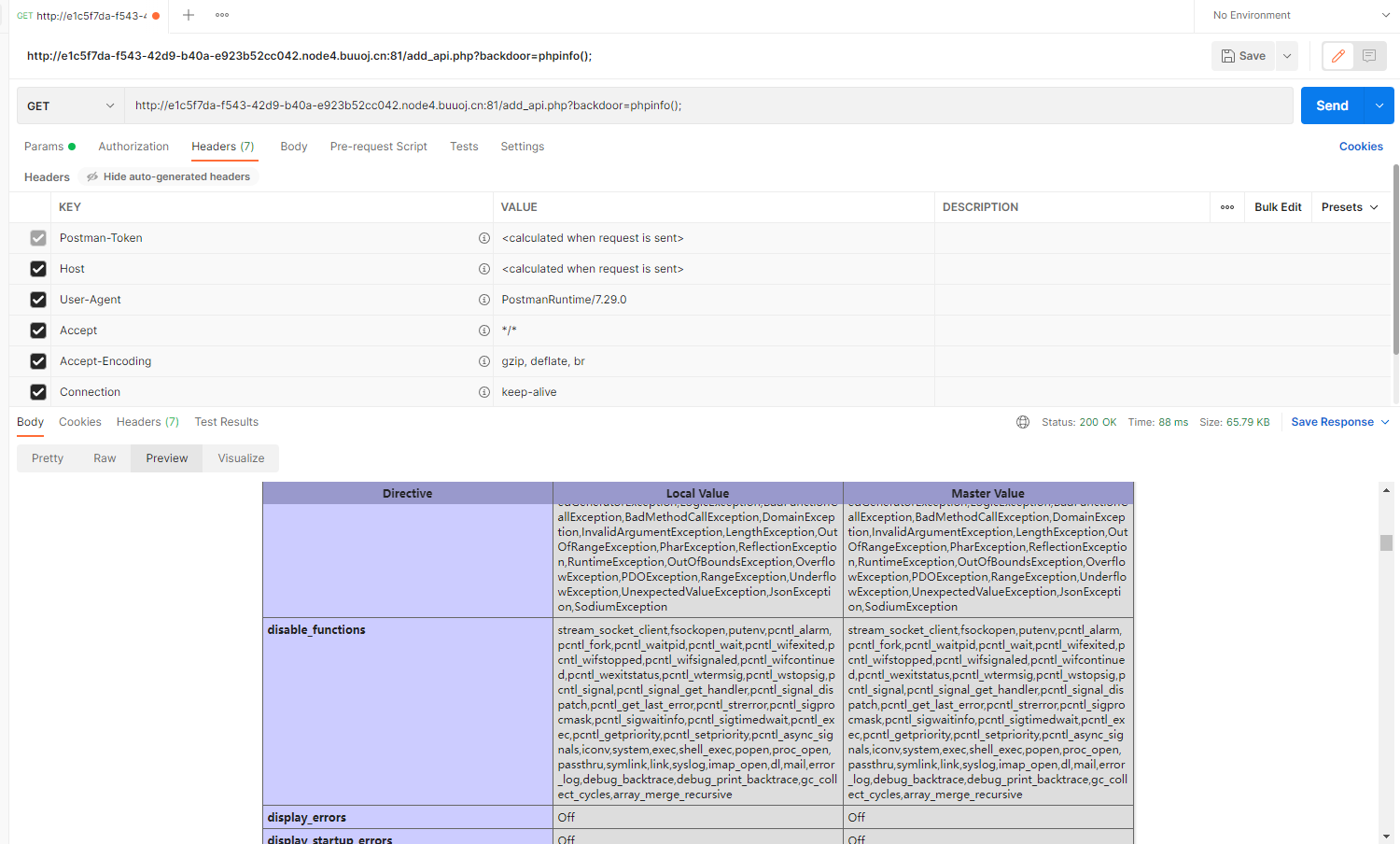
Task: Open the response Cookies tab
Action: pos(80,422)
